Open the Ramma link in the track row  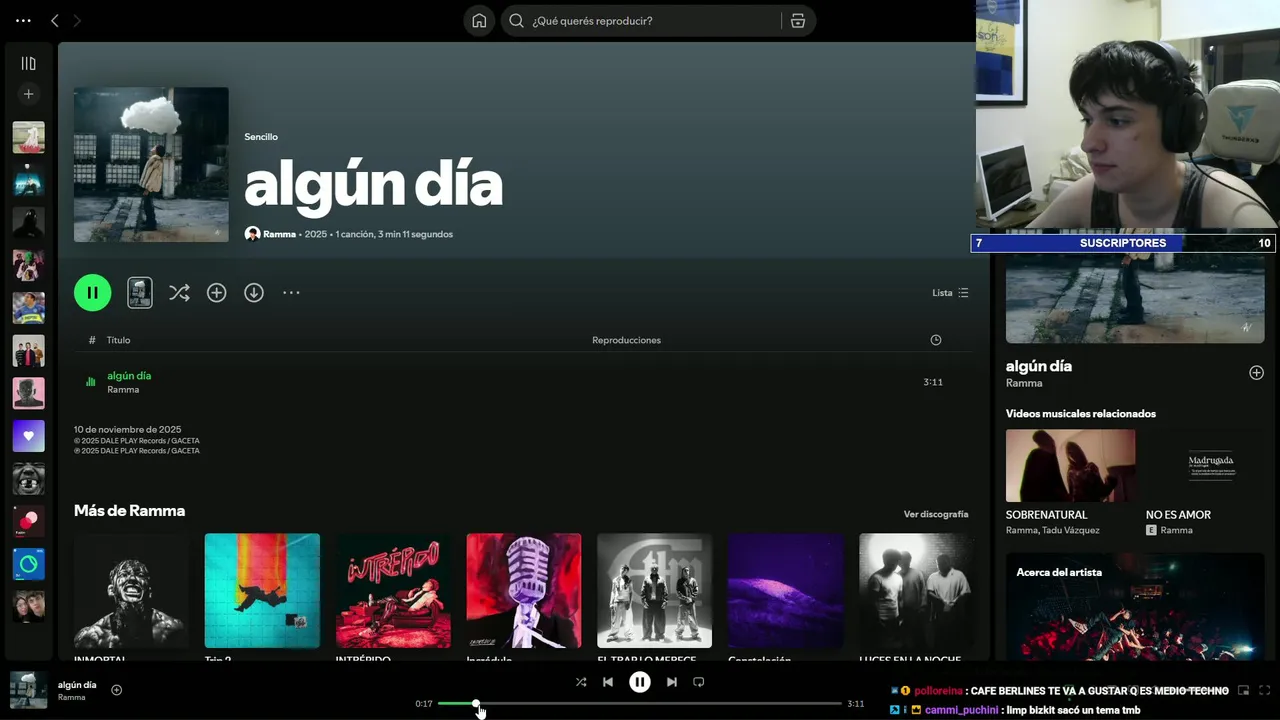pyautogui.click(x=123, y=389)
